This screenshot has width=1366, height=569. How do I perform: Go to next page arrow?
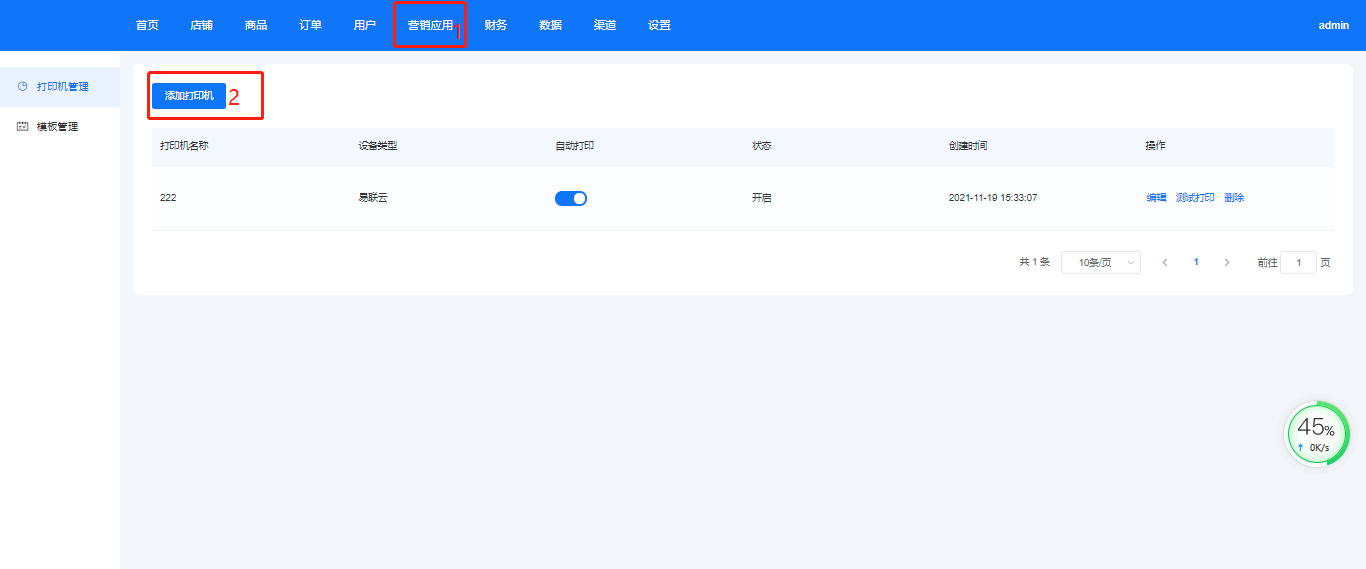tap(1227, 262)
